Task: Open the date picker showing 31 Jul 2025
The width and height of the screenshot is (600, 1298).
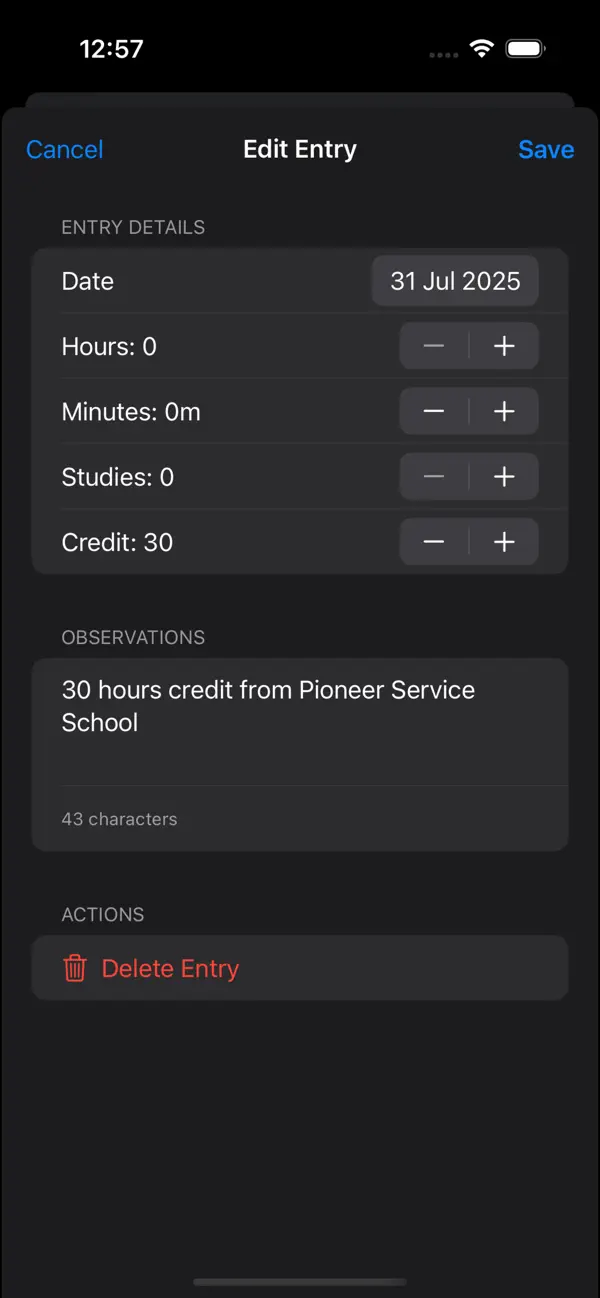Action: 455,281
